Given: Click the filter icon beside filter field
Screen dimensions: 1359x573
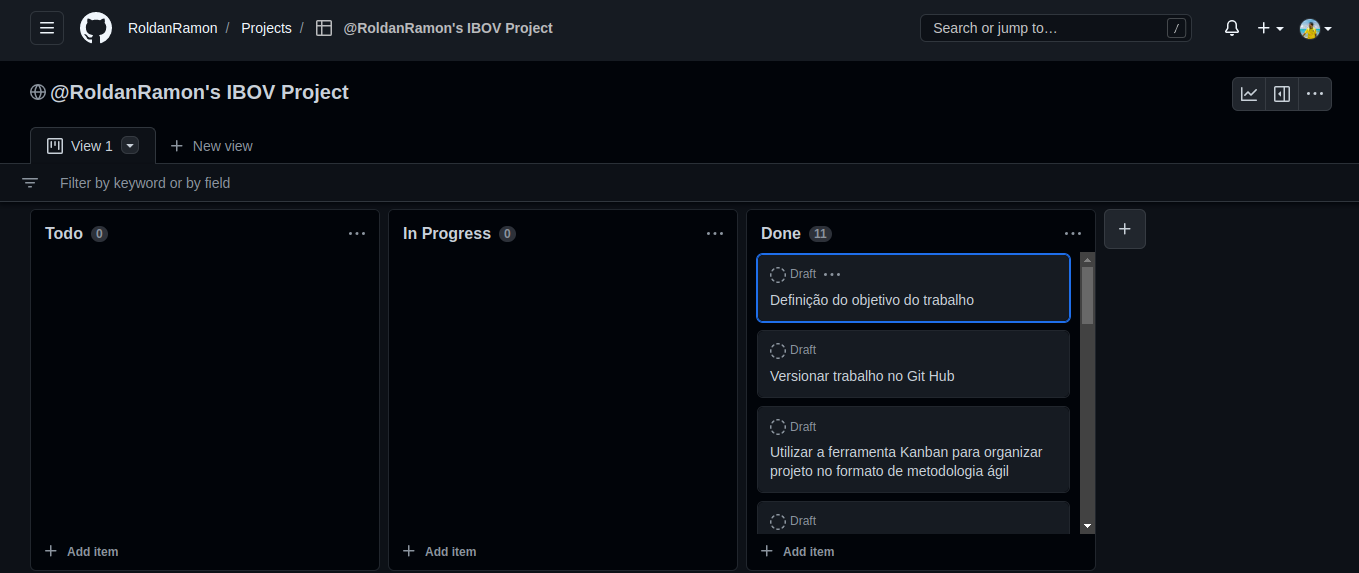Looking at the screenshot, I should tap(30, 183).
